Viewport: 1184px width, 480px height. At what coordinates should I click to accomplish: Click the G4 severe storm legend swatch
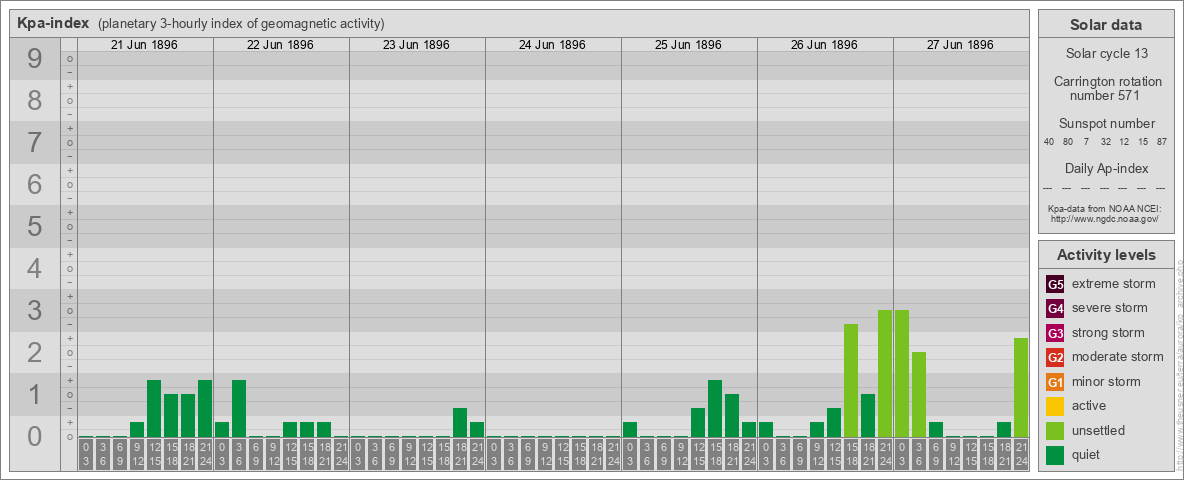1055,309
